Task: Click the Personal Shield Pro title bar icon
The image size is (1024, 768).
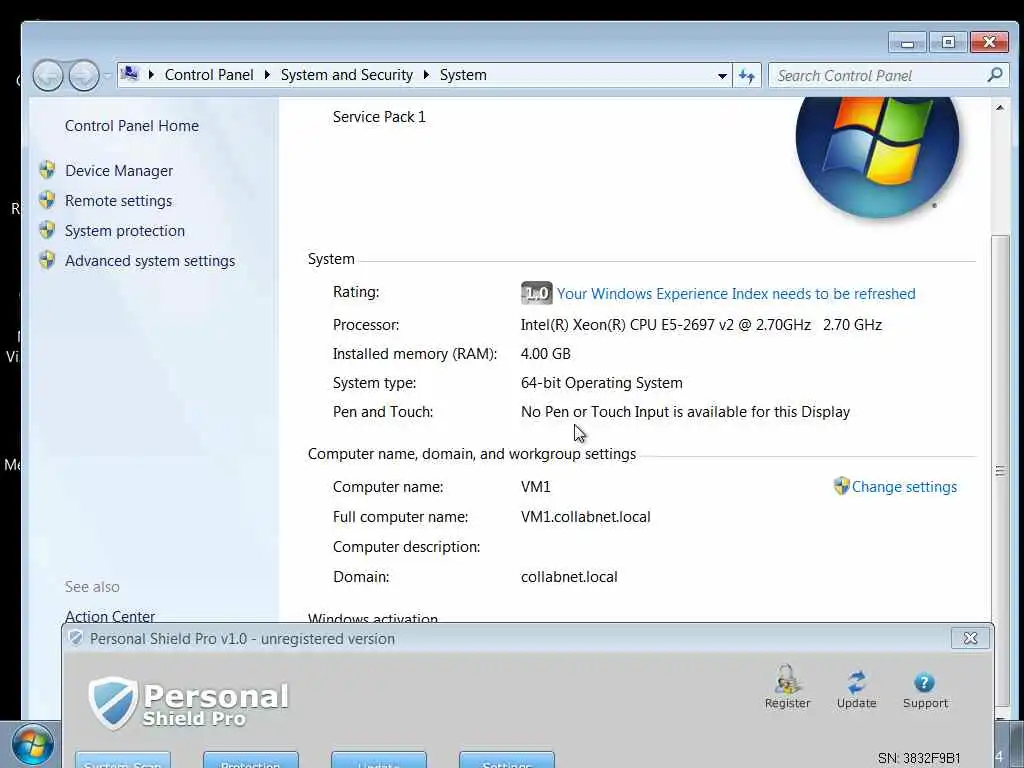Action: 76,638
